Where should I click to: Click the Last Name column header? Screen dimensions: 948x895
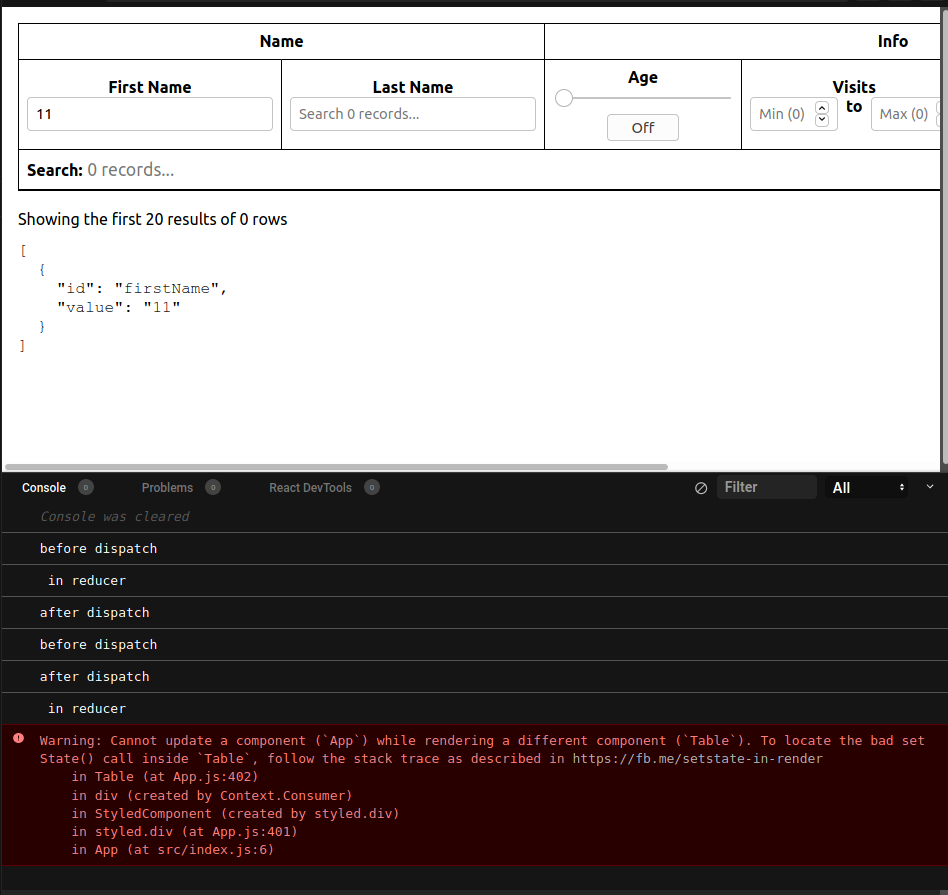(413, 87)
